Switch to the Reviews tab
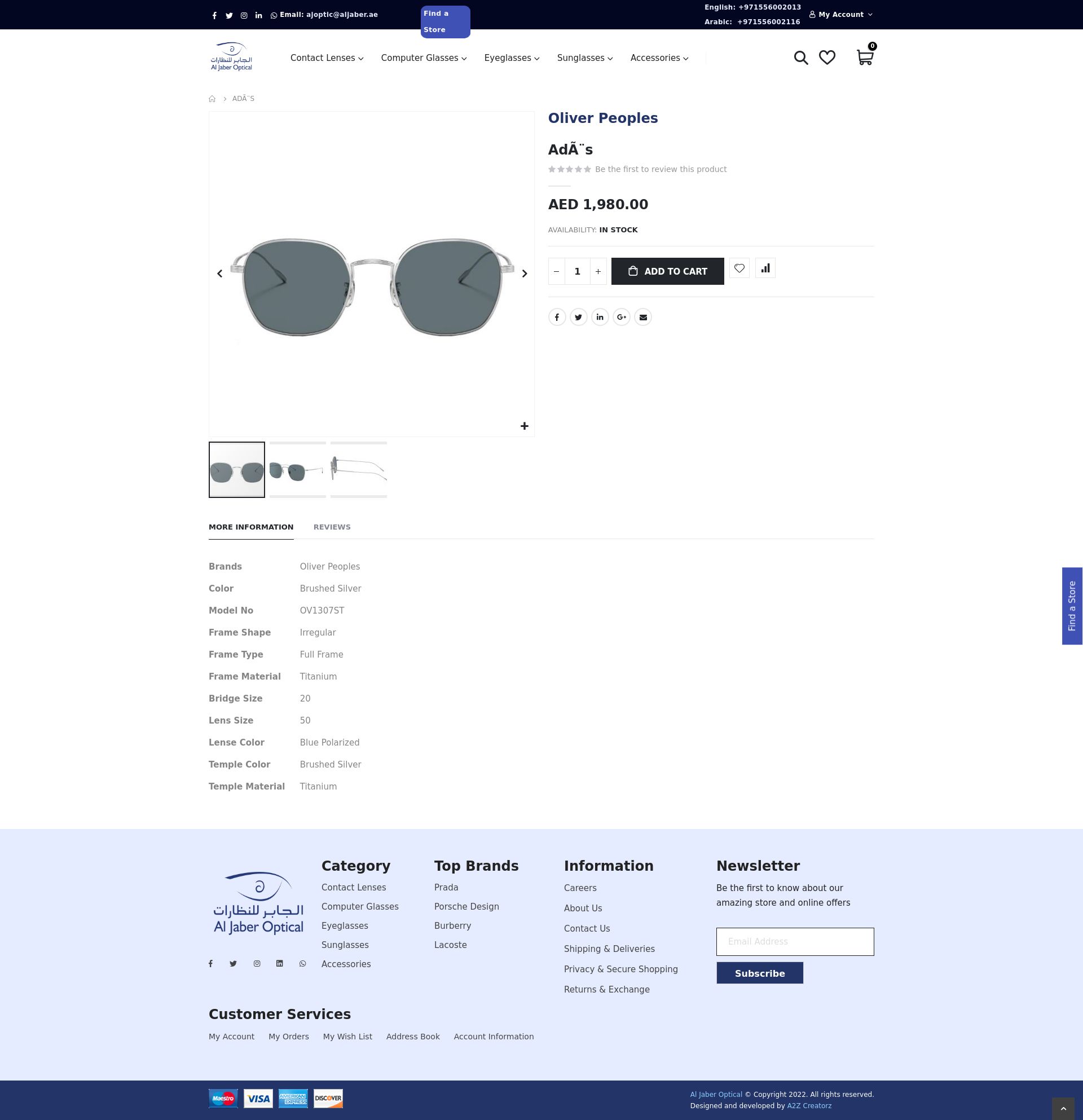This screenshot has width=1083, height=1120. [x=332, y=527]
